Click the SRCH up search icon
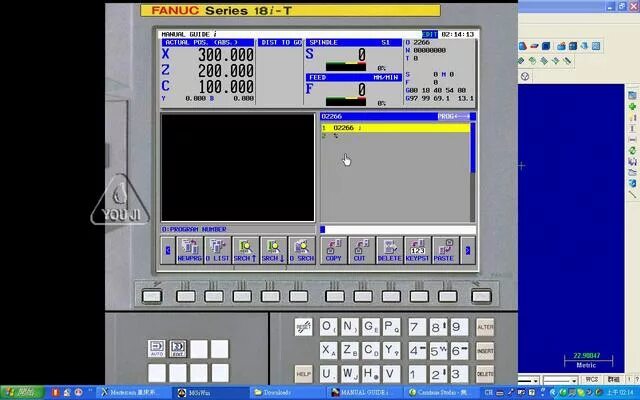The width and height of the screenshot is (640, 400). click(245, 250)
